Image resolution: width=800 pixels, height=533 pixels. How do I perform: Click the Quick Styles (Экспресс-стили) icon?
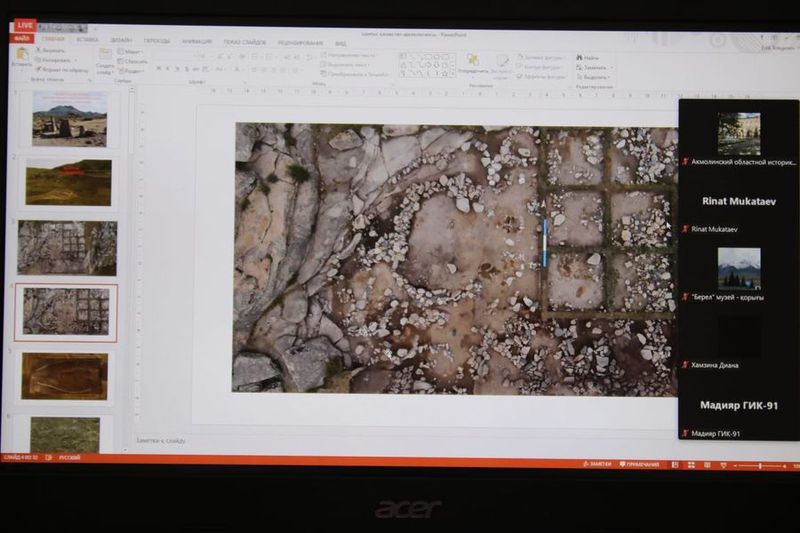tap(503, 64)
